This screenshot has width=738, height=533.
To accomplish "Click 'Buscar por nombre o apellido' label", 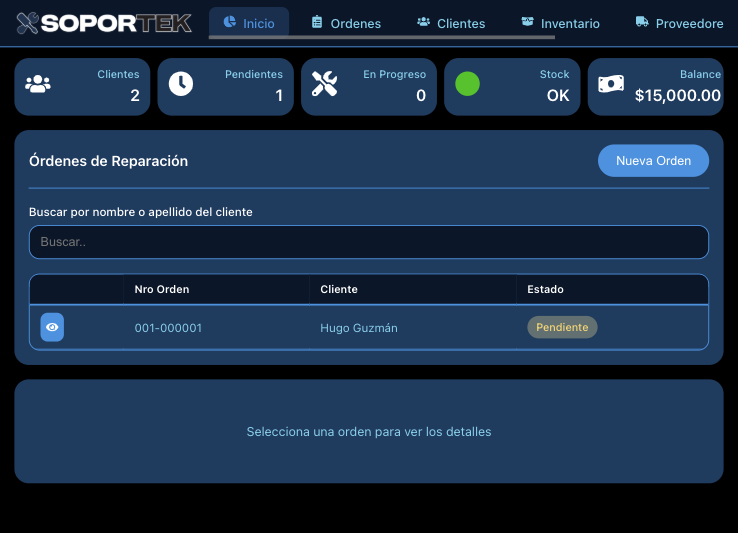I will tap(141, 212).
